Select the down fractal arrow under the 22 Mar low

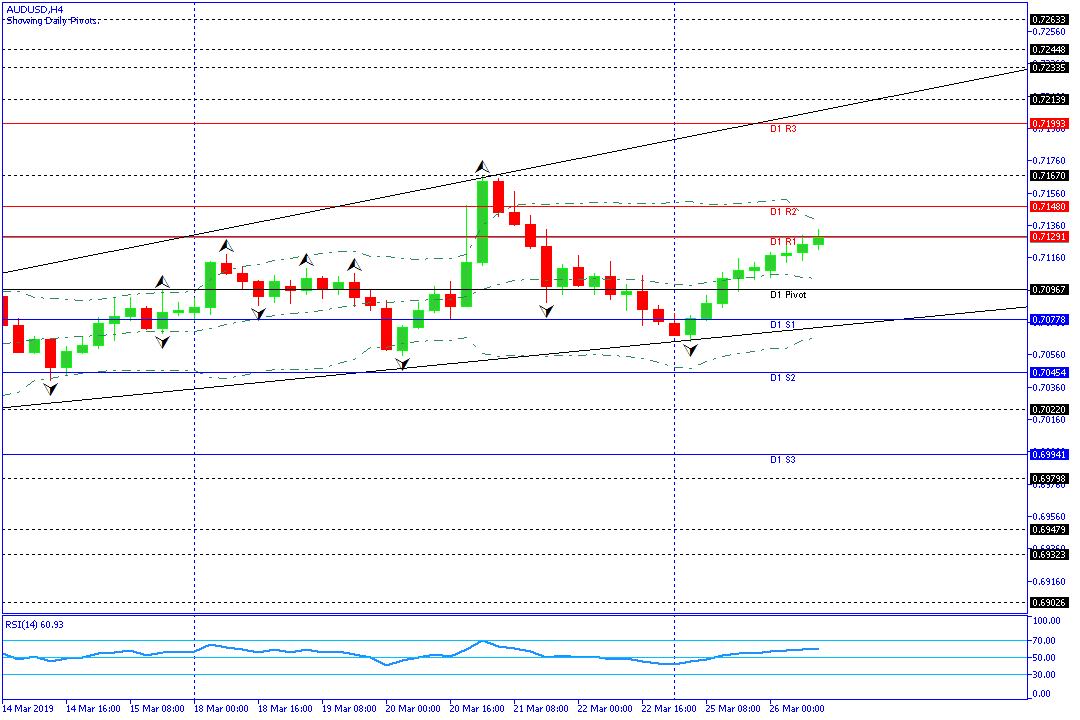[689, 349]
